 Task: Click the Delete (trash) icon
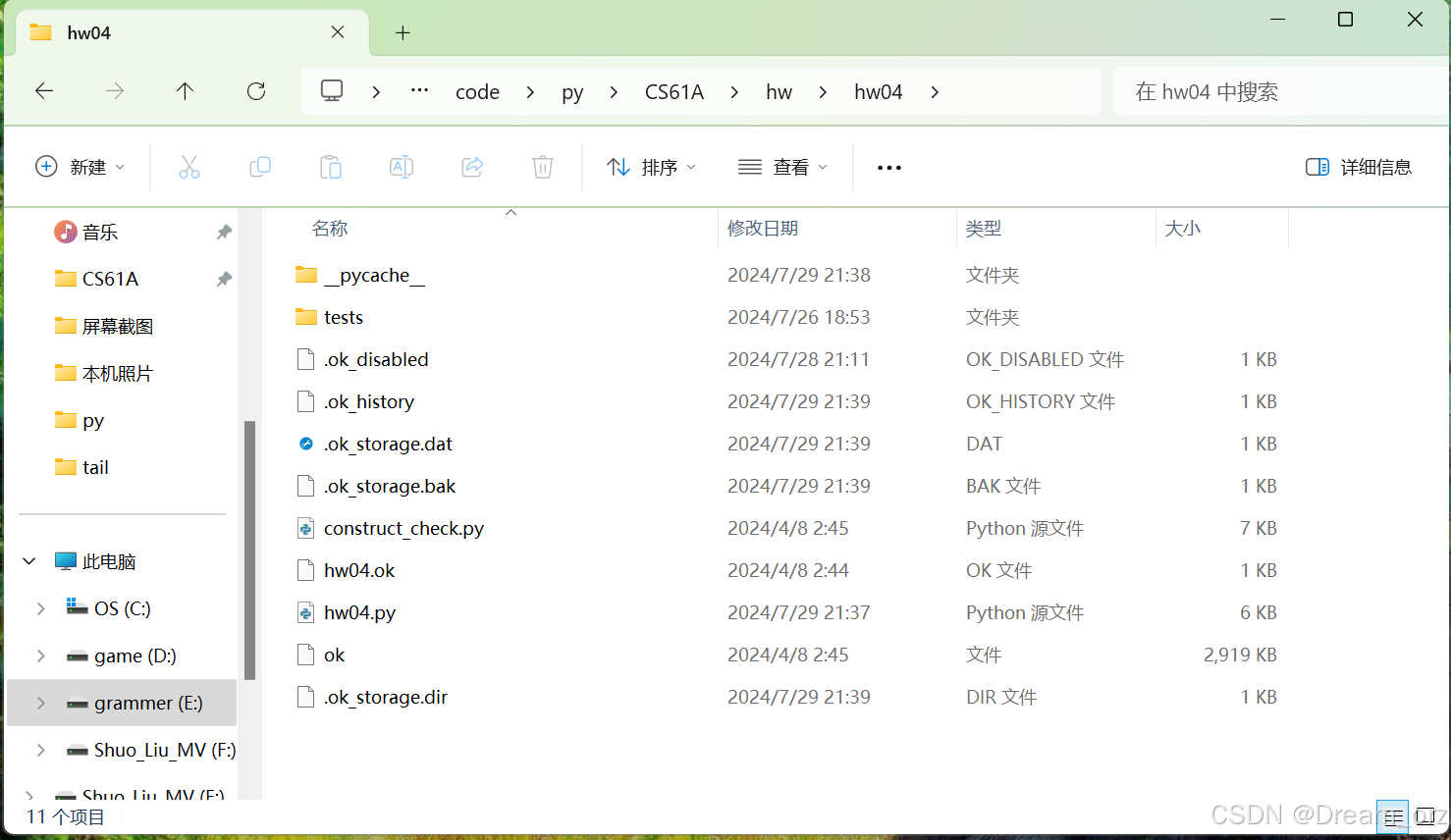tap(542, 167)
